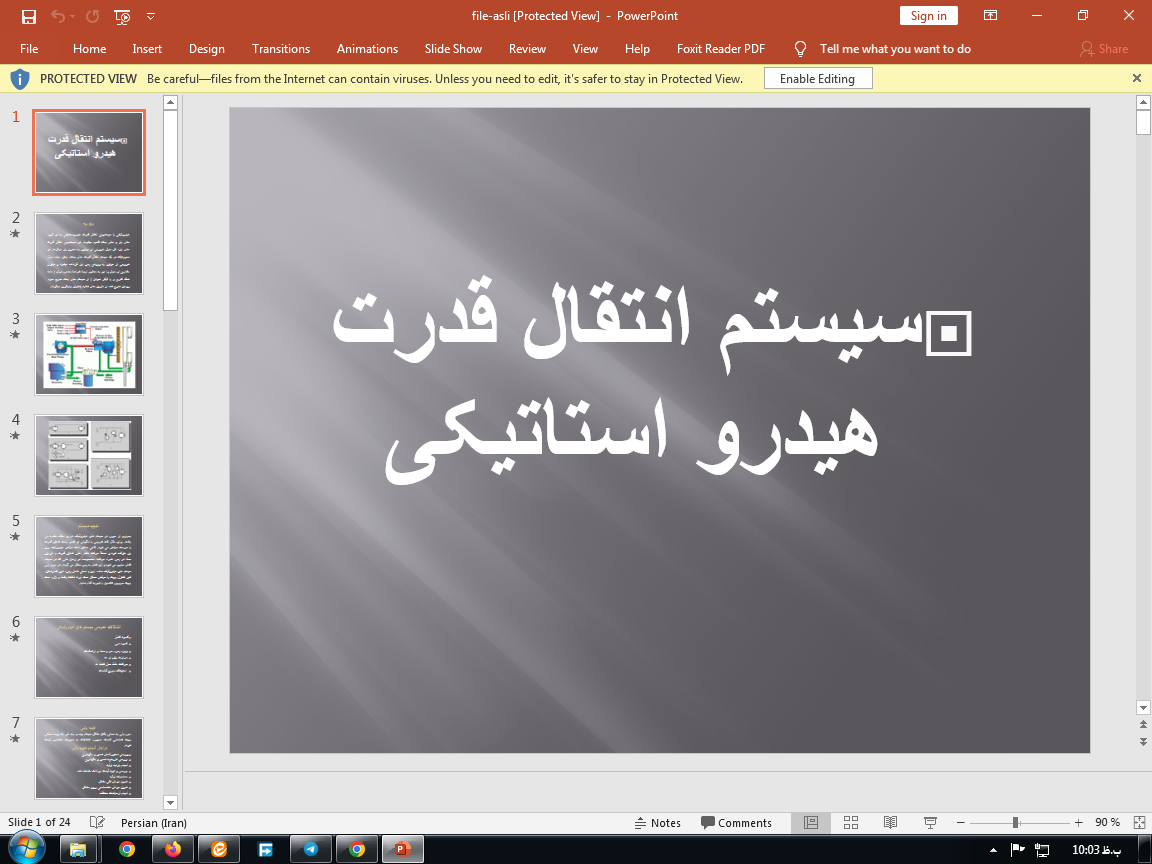Go to previous slide using double-up arrow
Screen dimensions: 1152x864
[x=1143, y=725]
